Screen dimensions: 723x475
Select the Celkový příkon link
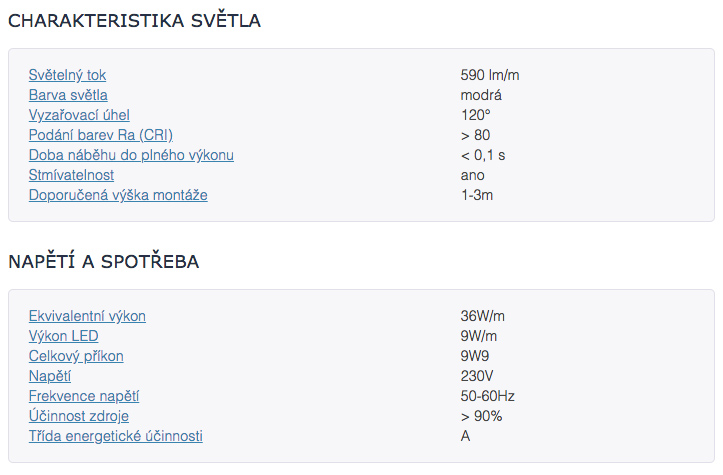tap(76, 356)
